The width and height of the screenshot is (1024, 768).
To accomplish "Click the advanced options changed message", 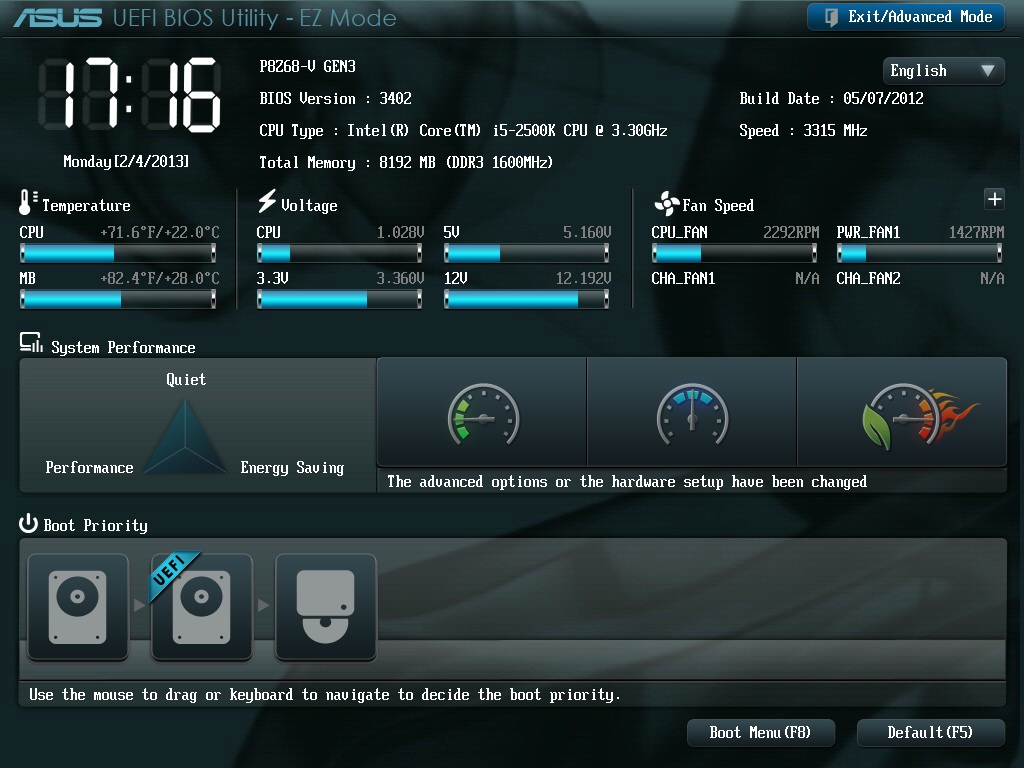I will click(x=627, y=482).
